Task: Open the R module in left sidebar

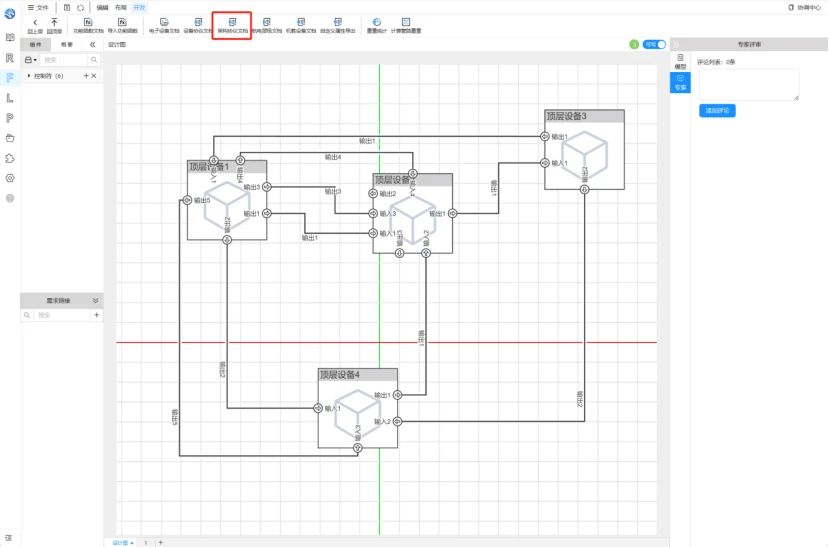Action: (x=10, y=58)
